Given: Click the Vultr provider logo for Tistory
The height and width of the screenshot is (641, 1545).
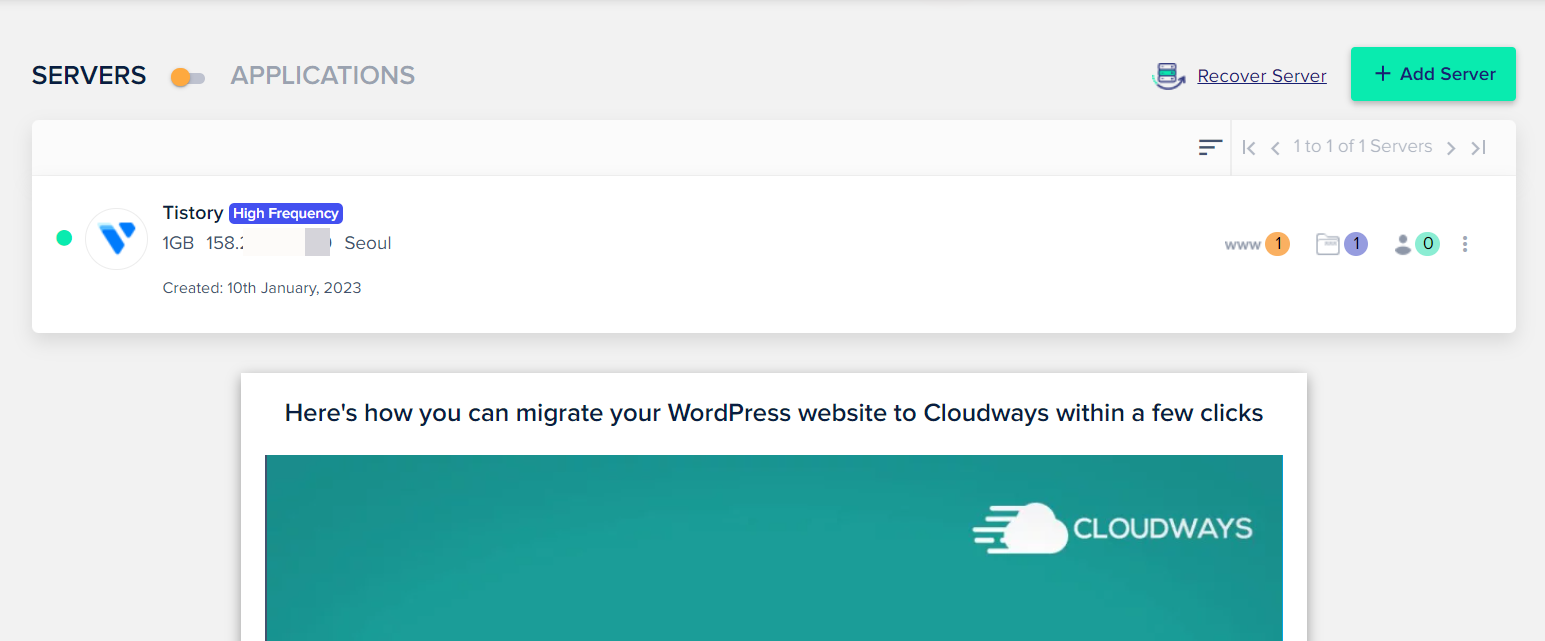Looking at the screenshot, I should pos(117,239).
